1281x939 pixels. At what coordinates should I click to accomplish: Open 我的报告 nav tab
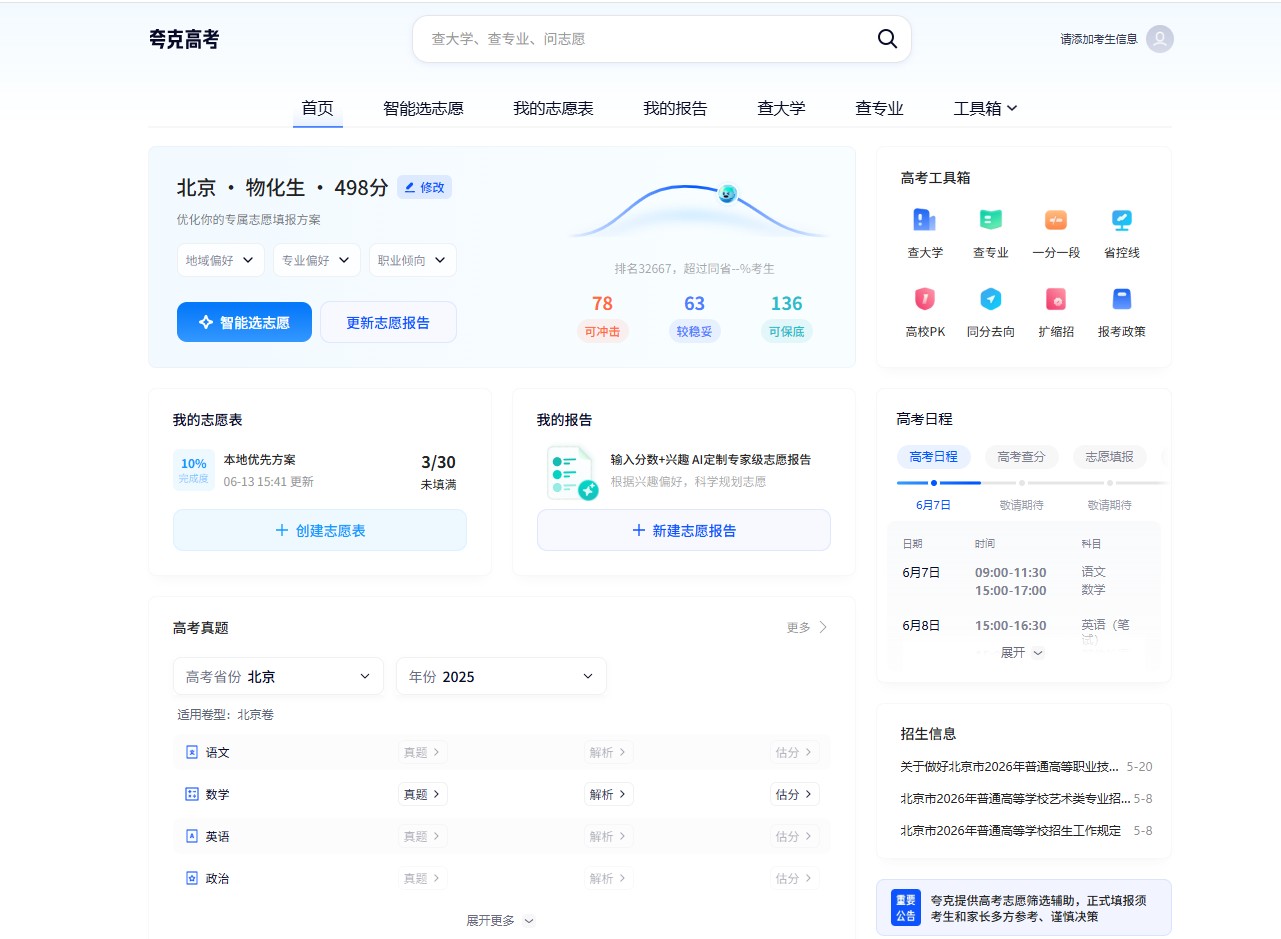click(675, 108)
